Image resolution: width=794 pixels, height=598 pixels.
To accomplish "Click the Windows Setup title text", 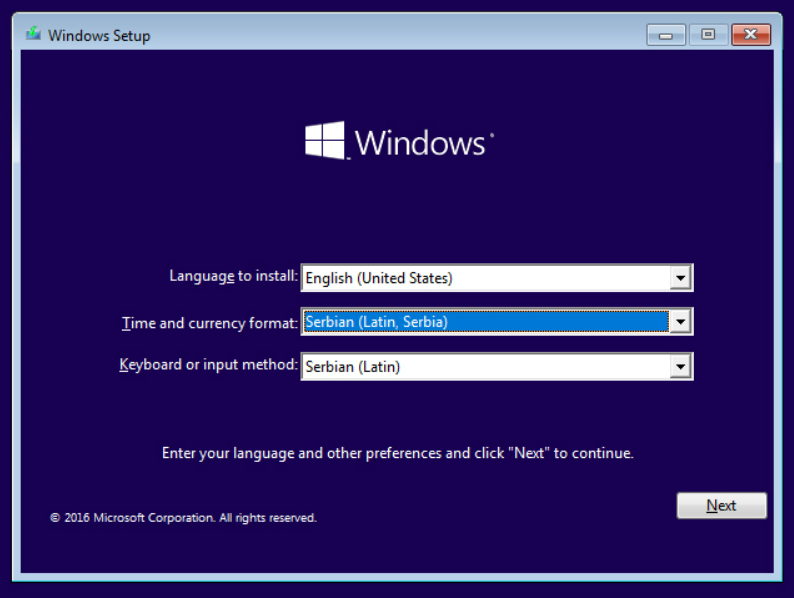I will [99, 36].
